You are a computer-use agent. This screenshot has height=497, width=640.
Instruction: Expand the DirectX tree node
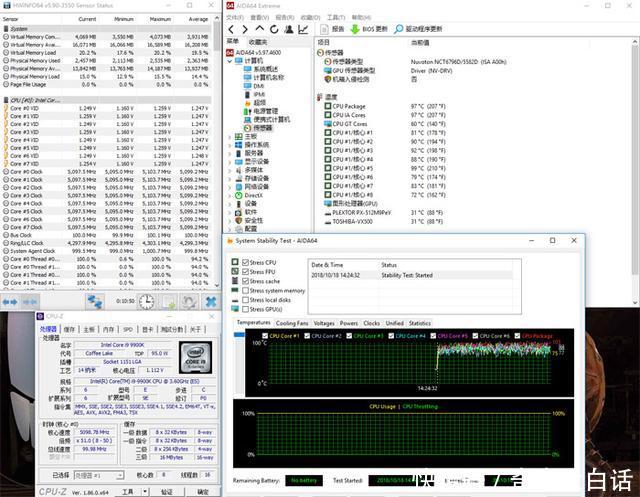[230, 195]
